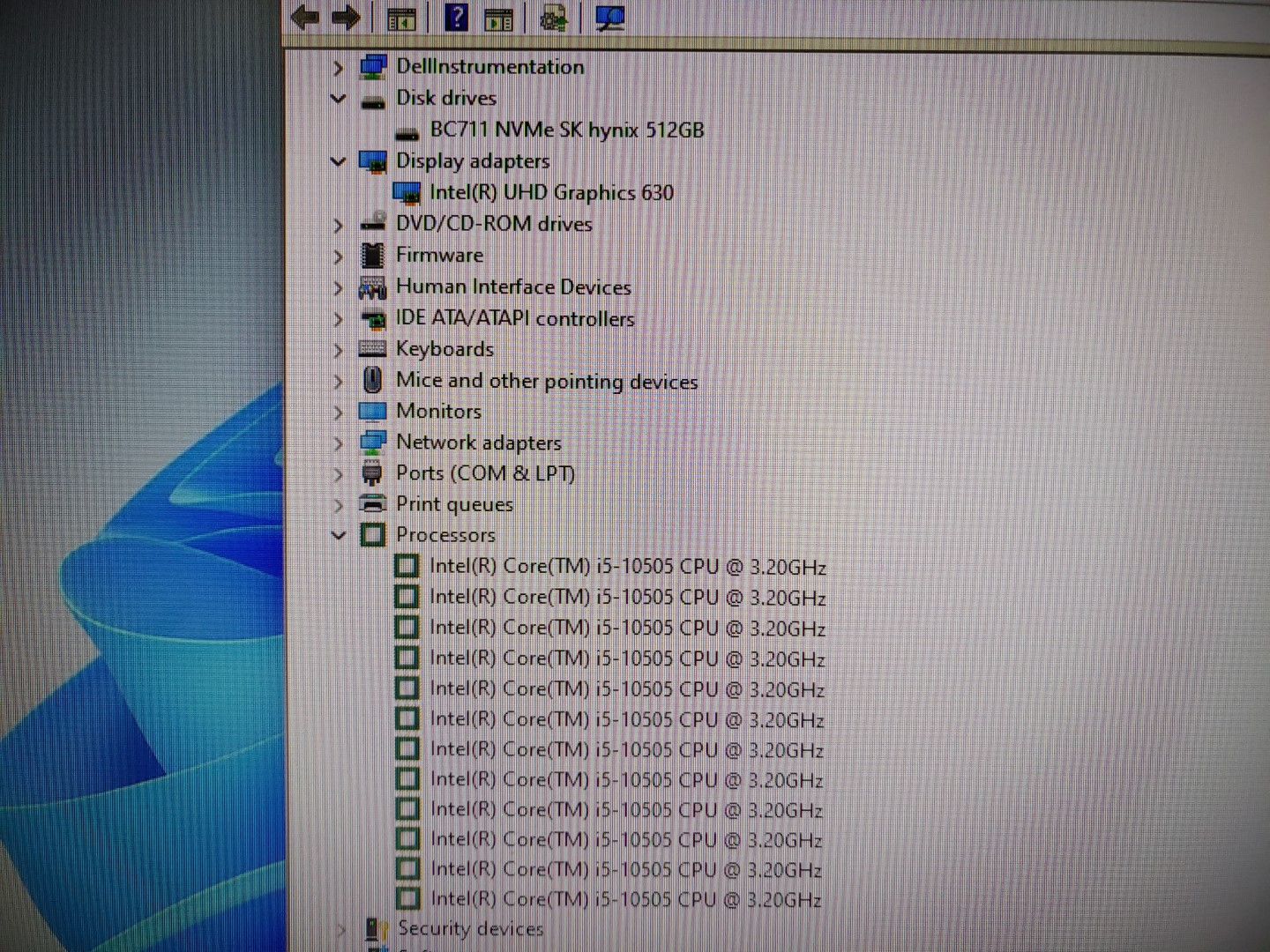Click the Back arrow in the toolbar
Image resolution: width=1270 pixels, height=952 pixels.
click(x=305, y=17)
